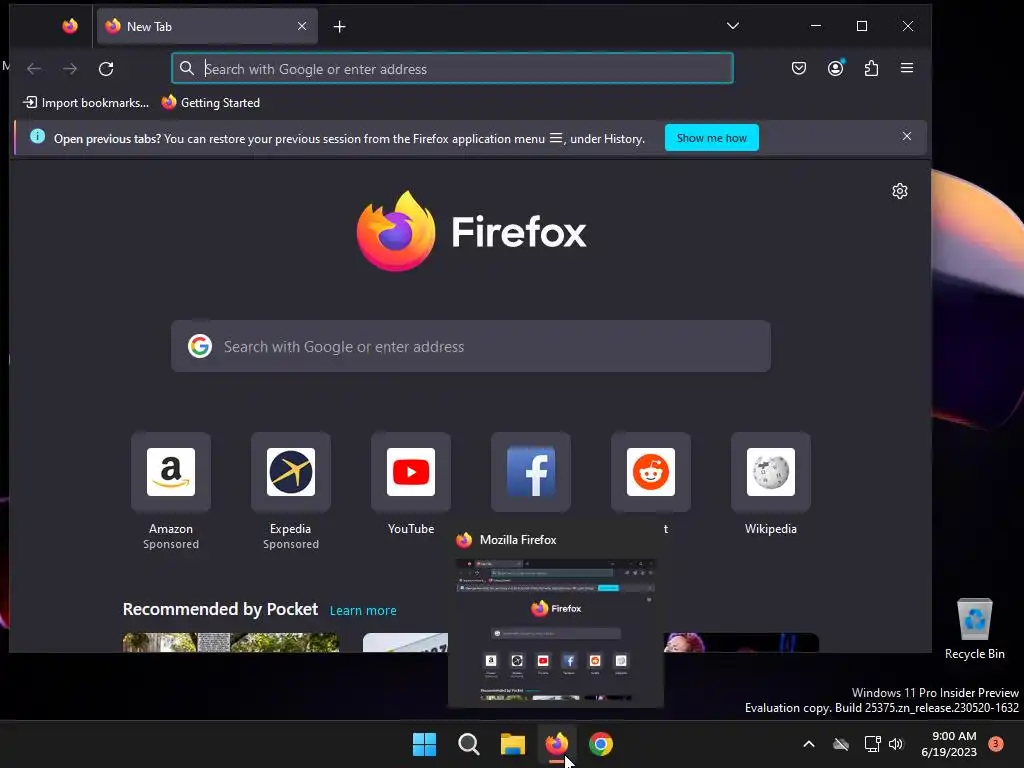This screenshot has height=768, width=1024.
Task: Dismiss the restore session notification bar
Action: point(906,136)
